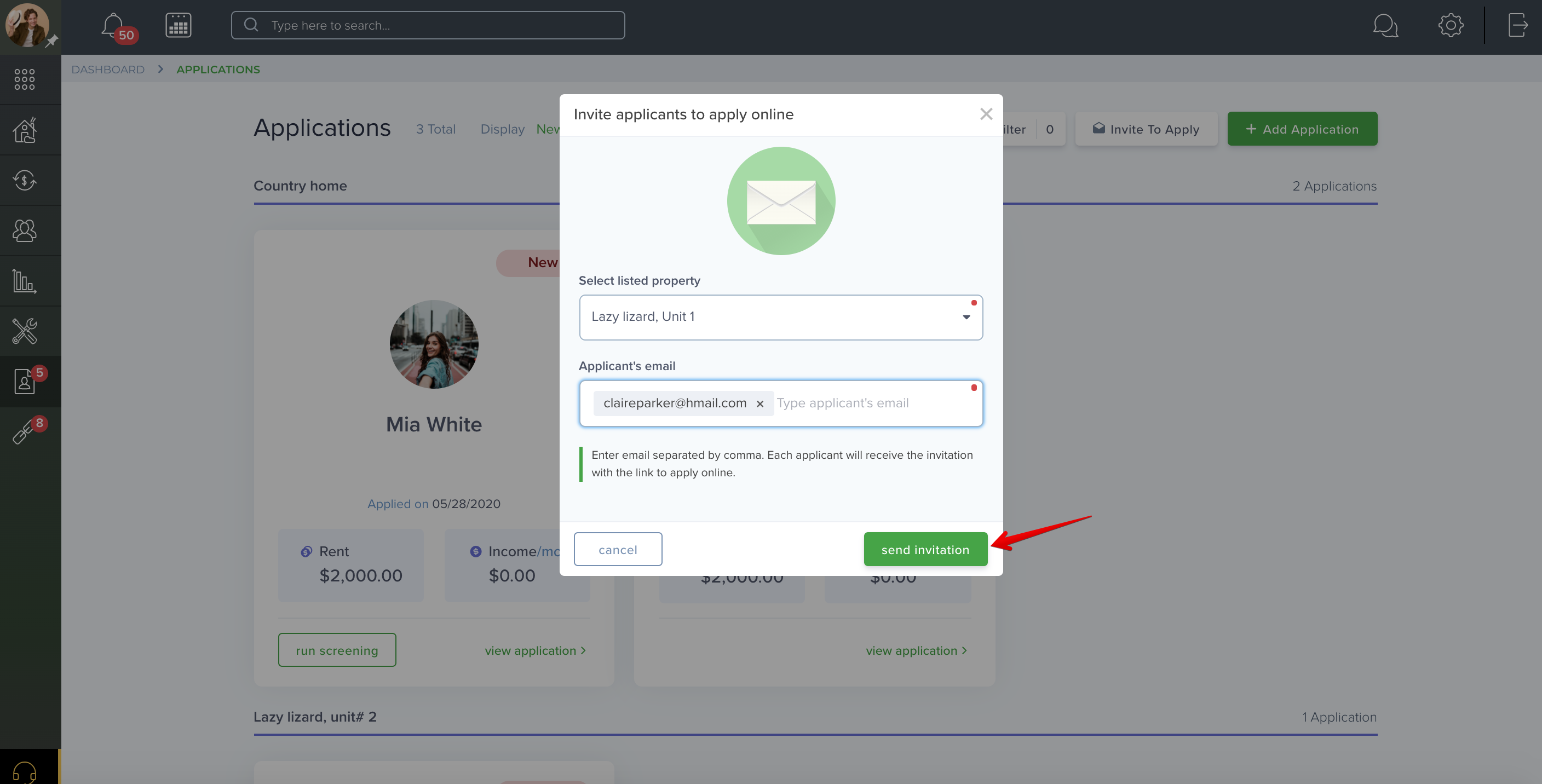
Task: Open the contacts people icon in sidebar
Action: [25, 230]
